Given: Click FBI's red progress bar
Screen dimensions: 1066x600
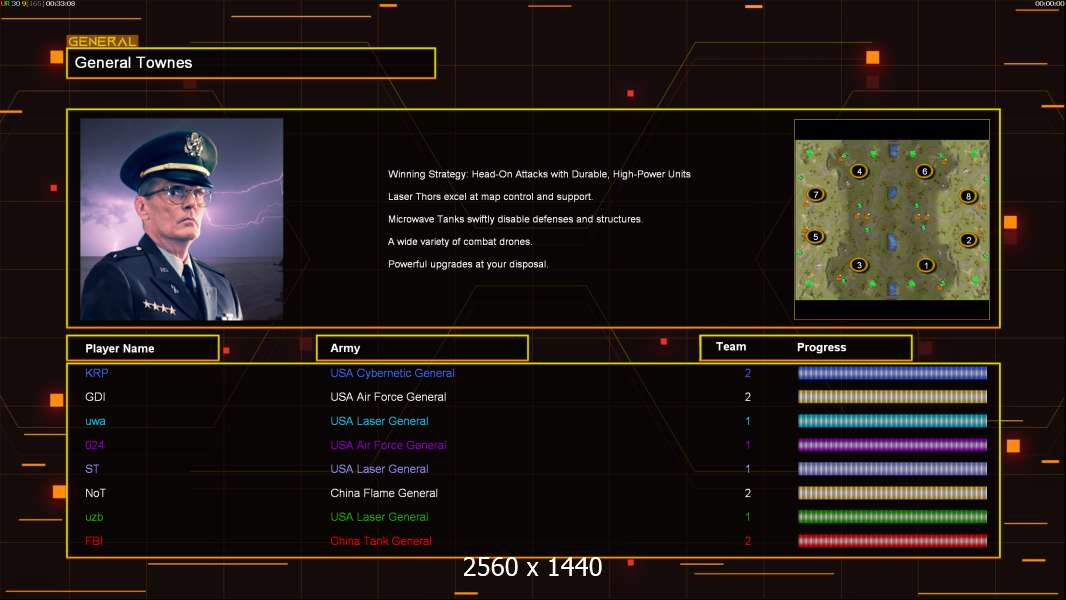Looking at the screenshot, I should tap(892, 541).
